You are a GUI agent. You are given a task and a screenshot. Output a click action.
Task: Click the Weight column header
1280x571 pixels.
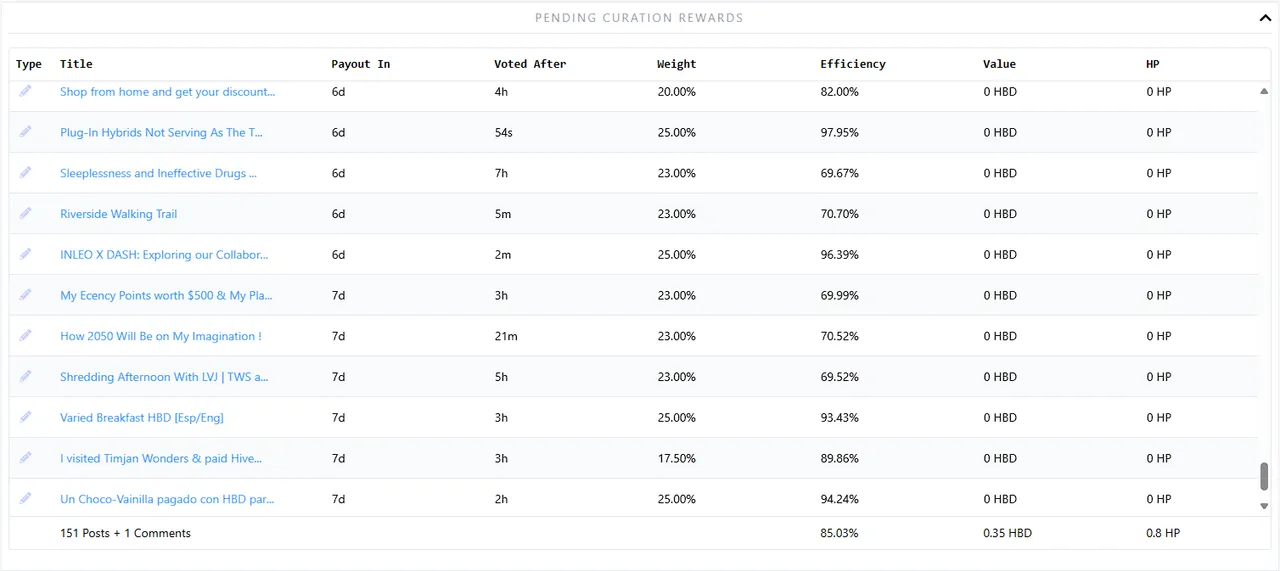point(677,64)
